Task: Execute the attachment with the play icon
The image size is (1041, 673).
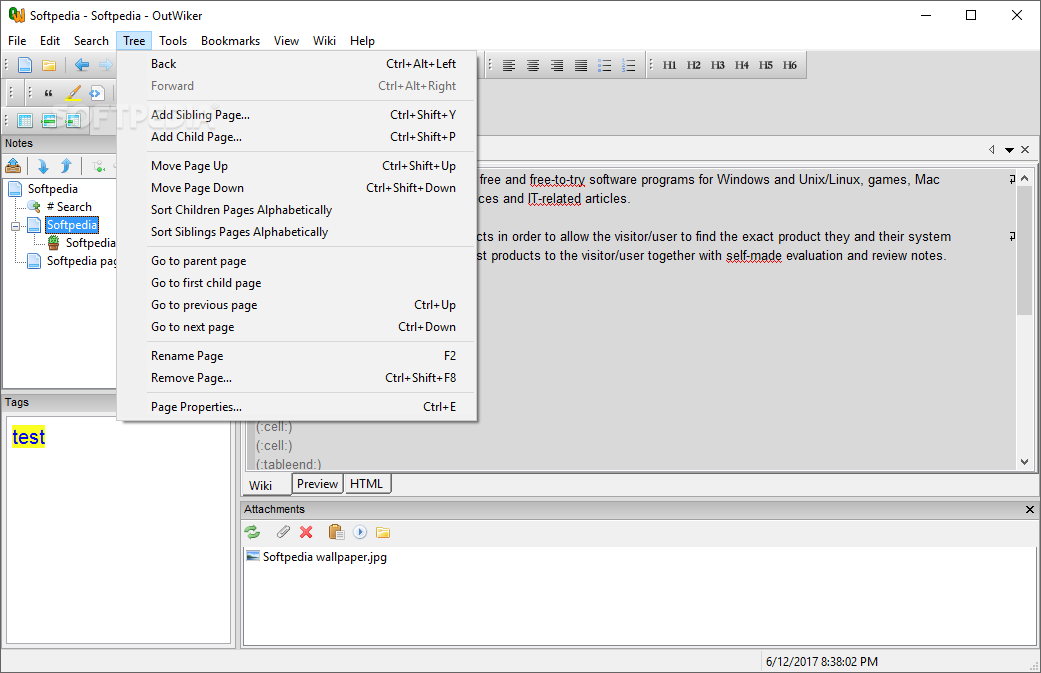Action: click(x=360, y=532)
